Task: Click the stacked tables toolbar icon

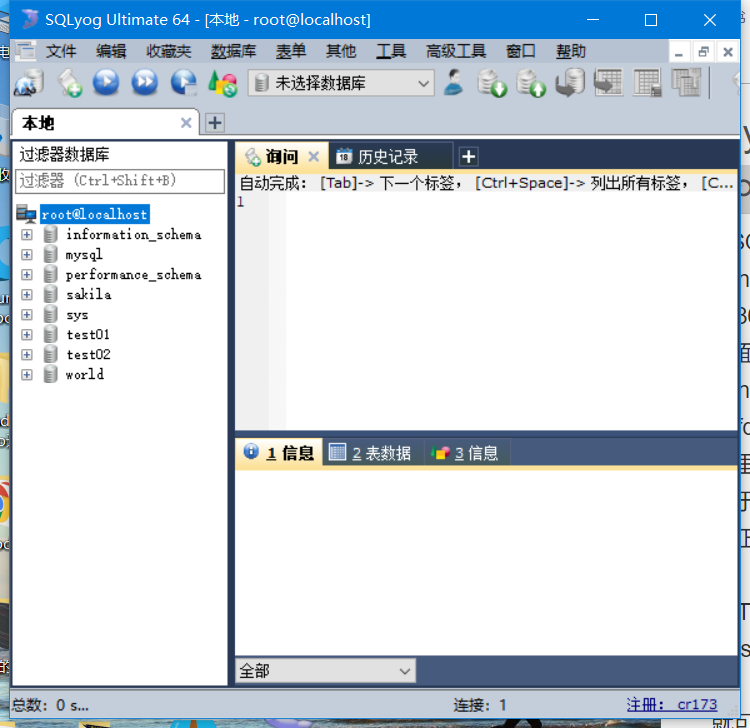Action: point(686,82)
